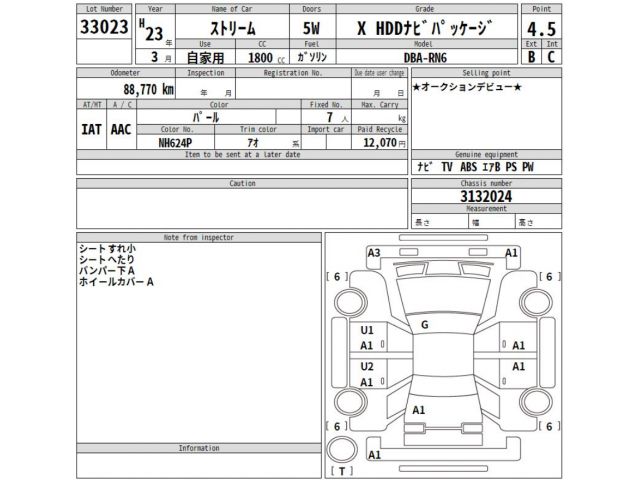This screenshot has height=480, width=640.
Task: Click the air conditioning value AAC
Action: tap(121, 130)
